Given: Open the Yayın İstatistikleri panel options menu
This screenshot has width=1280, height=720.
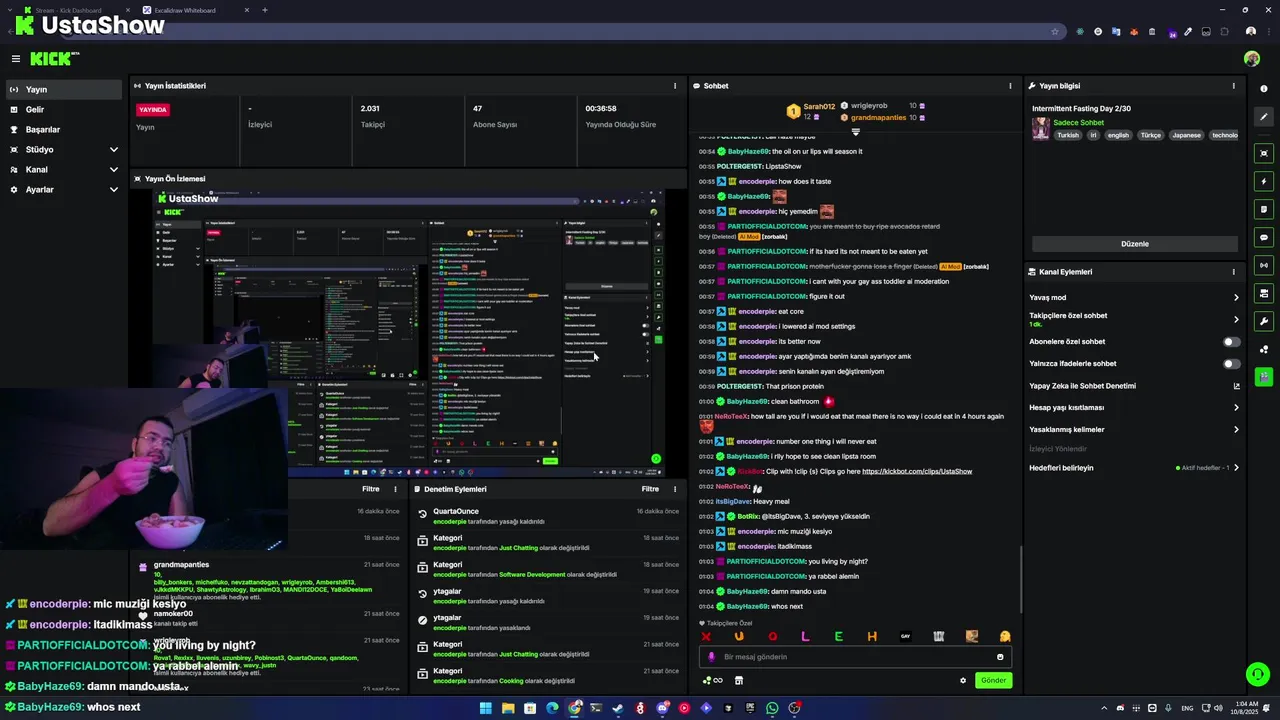Looking at the screenshot, I should (675, 86).
